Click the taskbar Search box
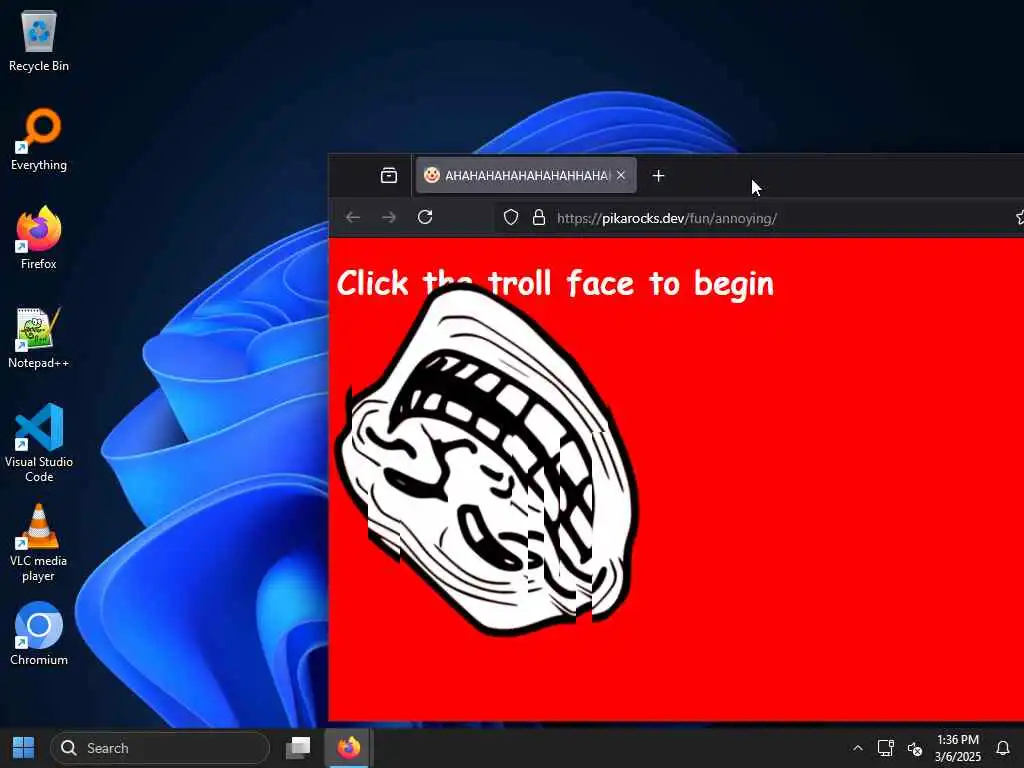This screenshot has width=1024, height=768. 160,748
